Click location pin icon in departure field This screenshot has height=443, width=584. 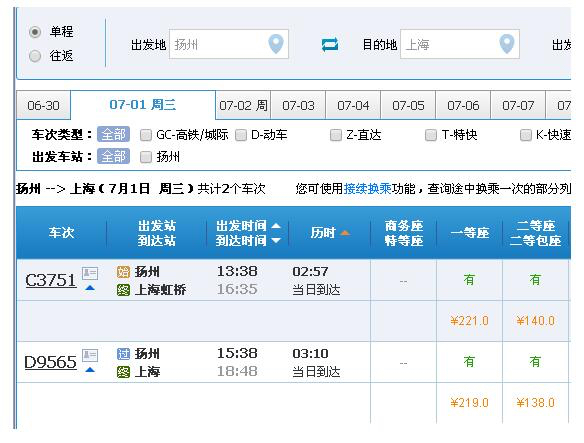[276, 44]
